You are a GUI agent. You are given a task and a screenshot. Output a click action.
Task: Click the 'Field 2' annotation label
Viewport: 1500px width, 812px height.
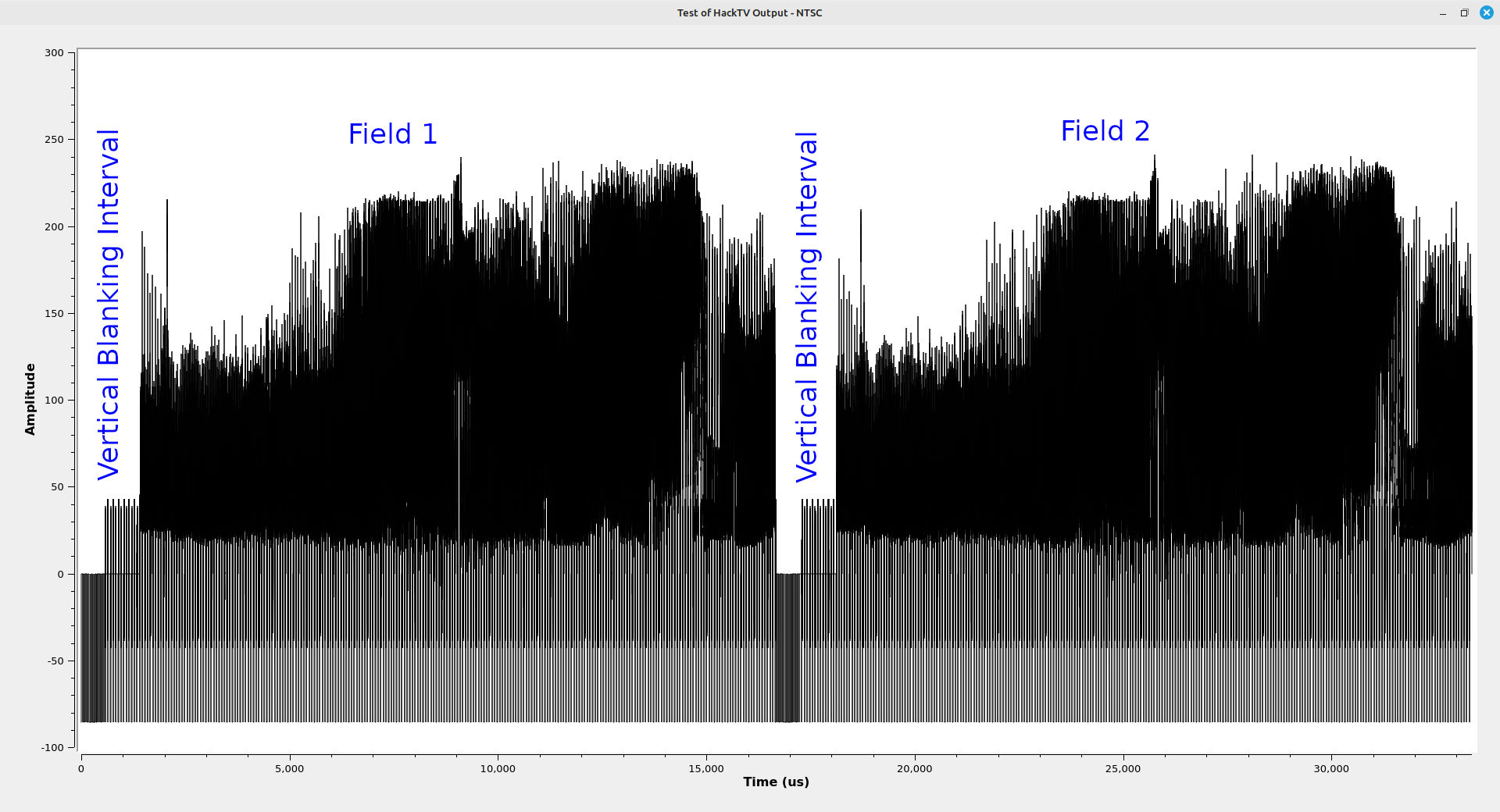(1105, 131)
